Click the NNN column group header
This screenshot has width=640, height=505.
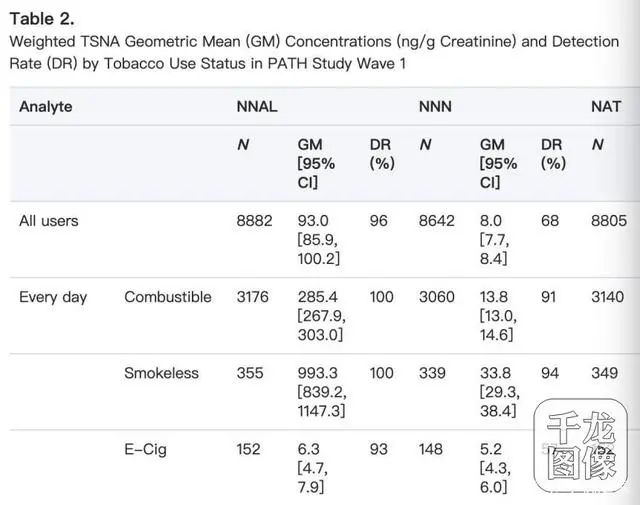click(435, 106)
